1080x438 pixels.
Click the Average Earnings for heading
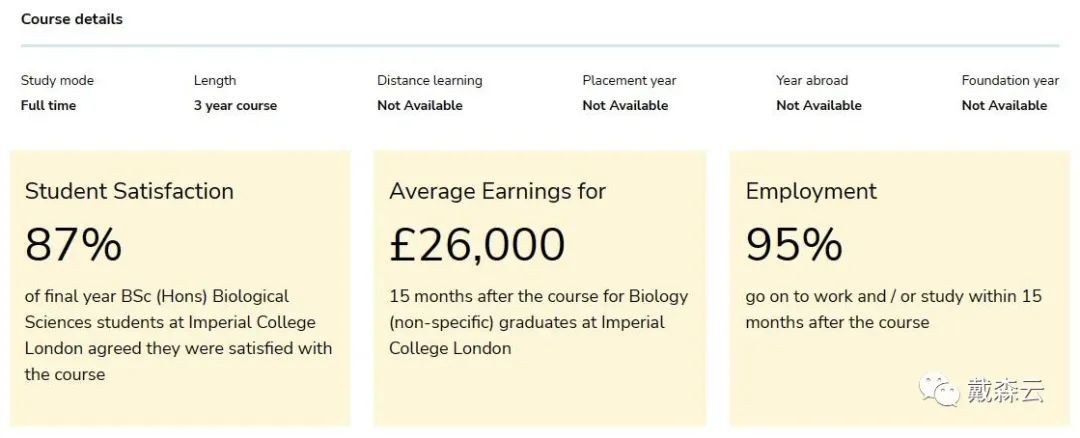pyautogui.click(x=497, y=191)
